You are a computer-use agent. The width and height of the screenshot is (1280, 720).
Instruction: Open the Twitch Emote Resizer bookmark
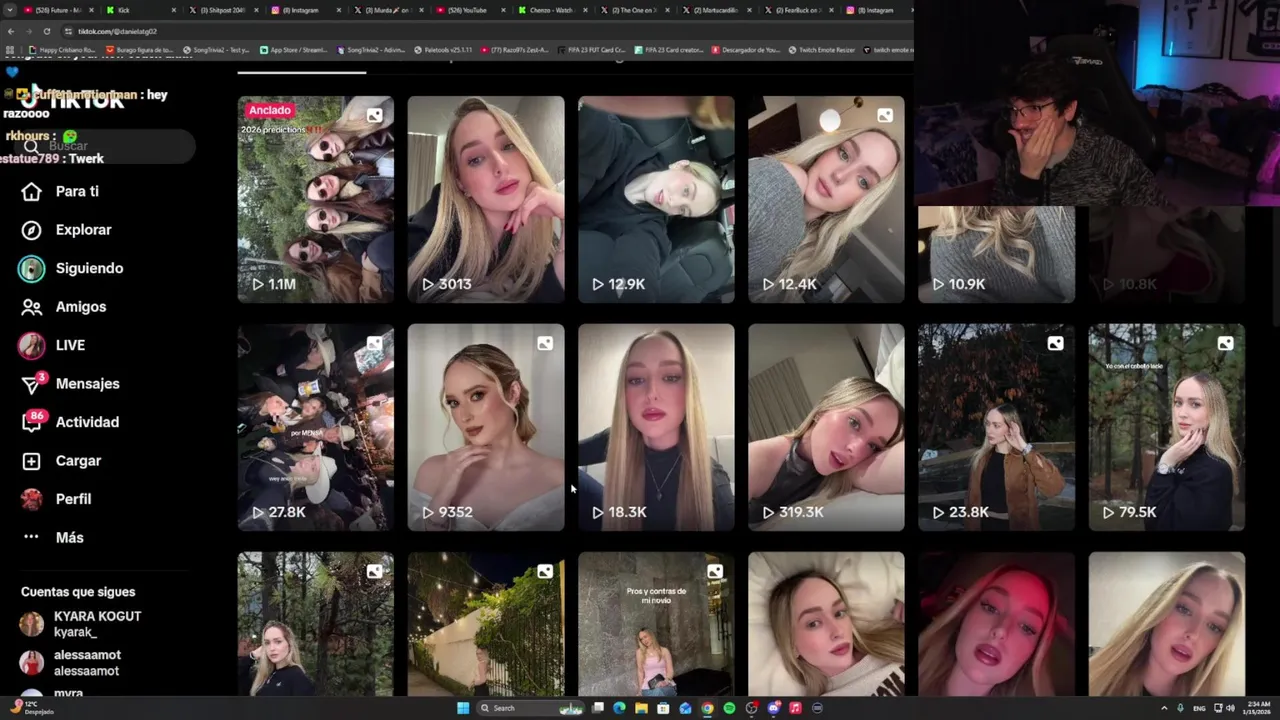[x=820, y=50]
